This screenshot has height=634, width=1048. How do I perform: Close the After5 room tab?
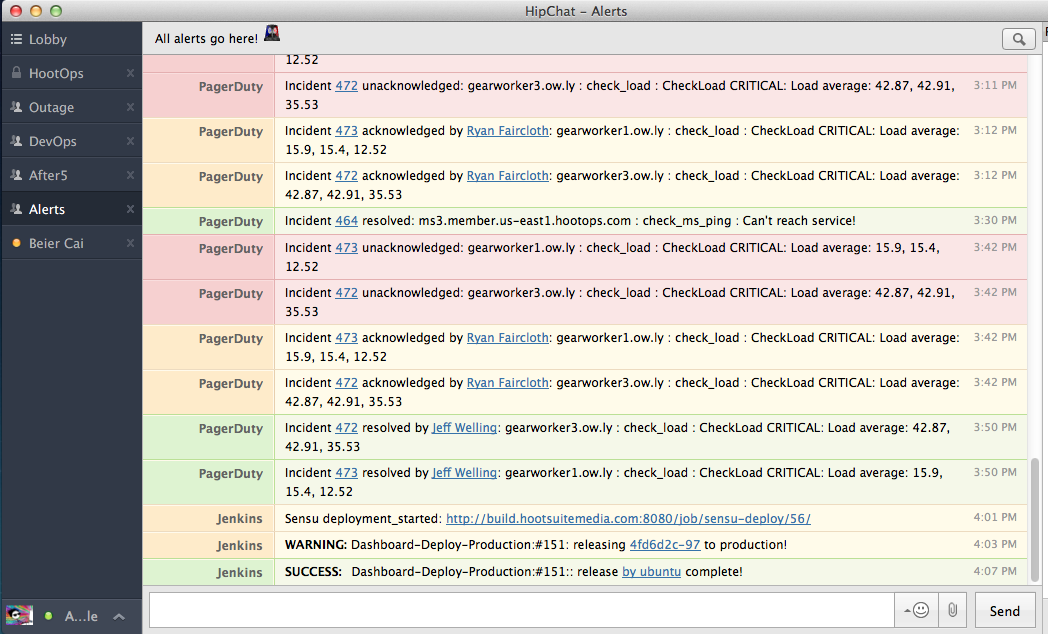tap(130, 175)
